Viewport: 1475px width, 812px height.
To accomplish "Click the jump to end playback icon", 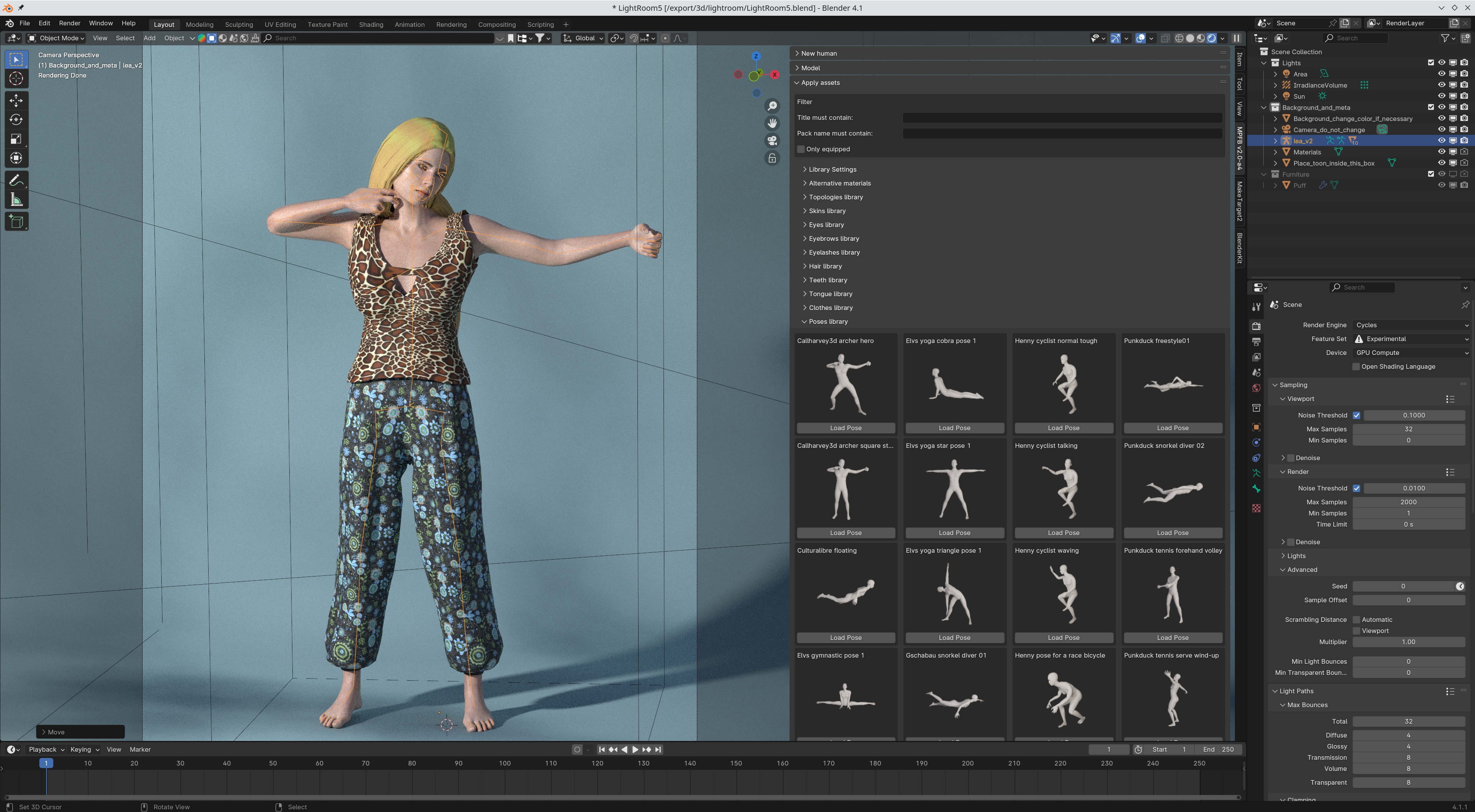I will point(658,750).
